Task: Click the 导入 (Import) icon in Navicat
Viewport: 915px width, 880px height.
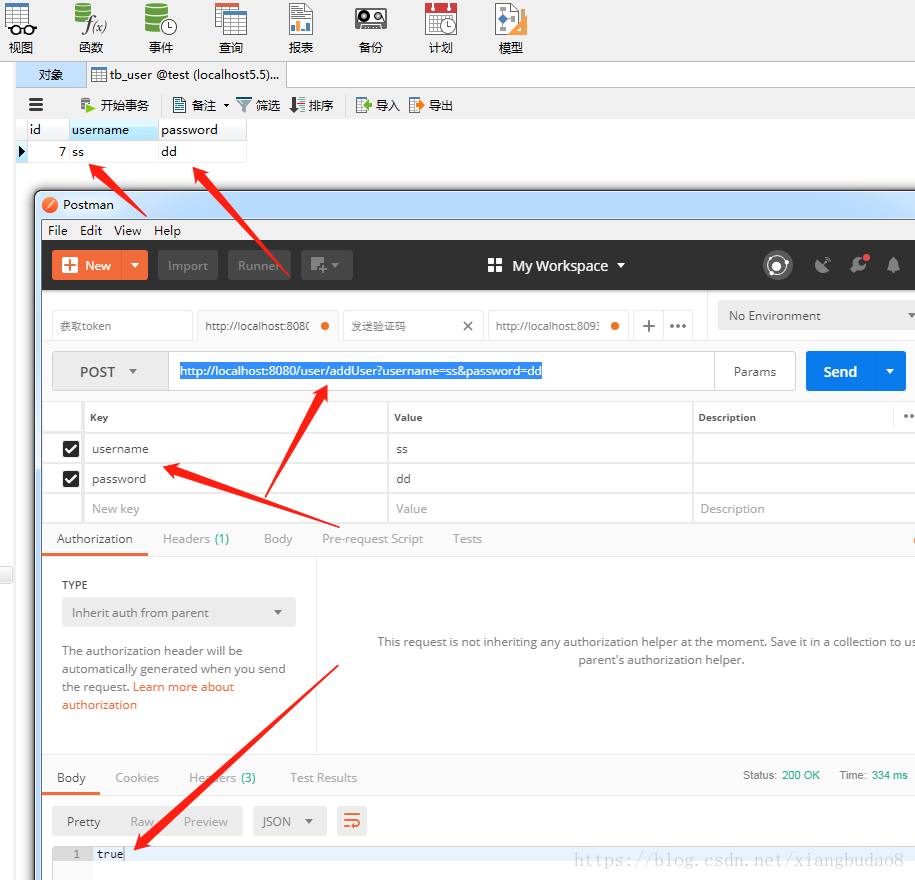Action: (364, 105)
